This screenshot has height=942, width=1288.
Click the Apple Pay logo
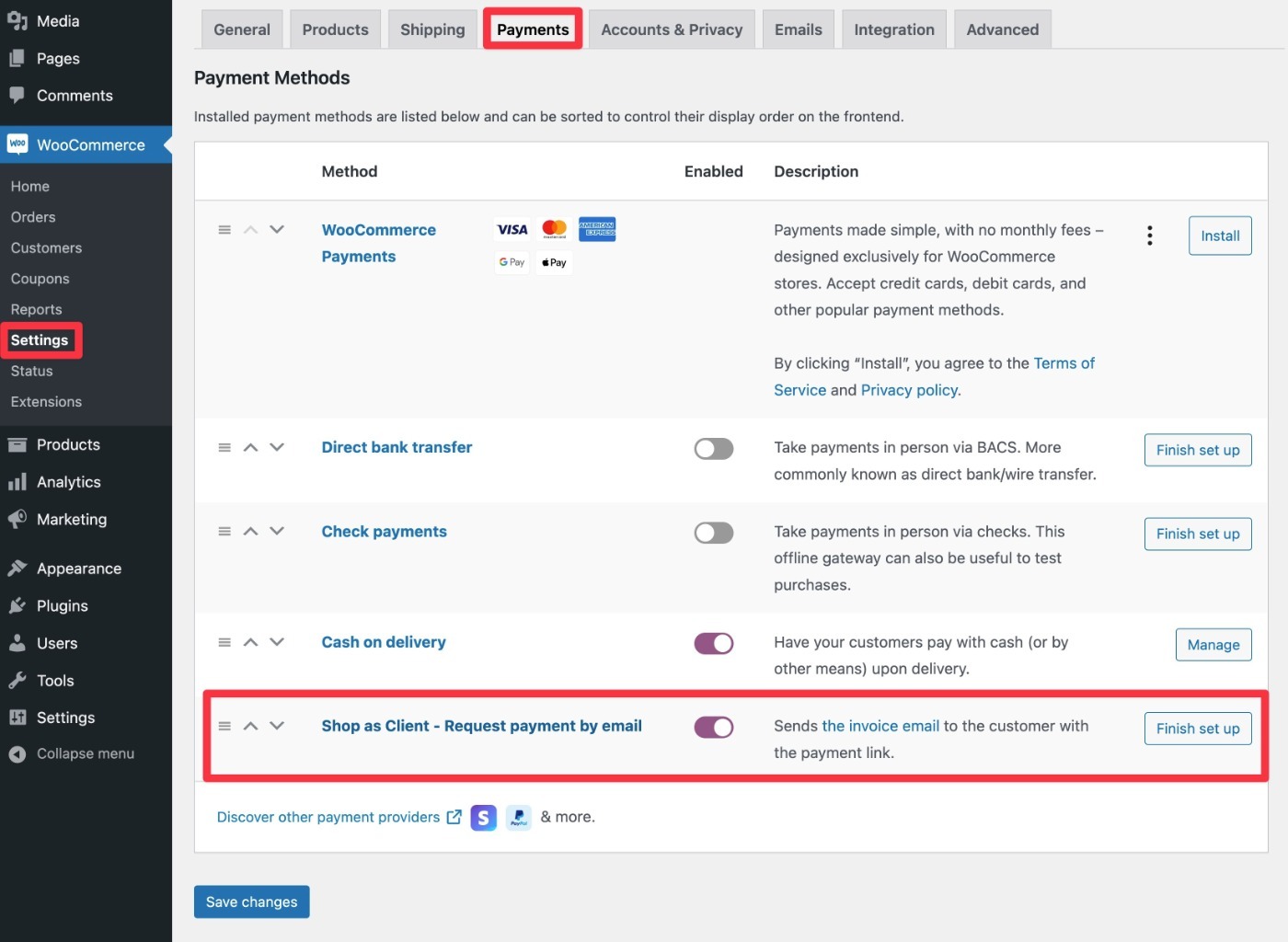point(554,262)
